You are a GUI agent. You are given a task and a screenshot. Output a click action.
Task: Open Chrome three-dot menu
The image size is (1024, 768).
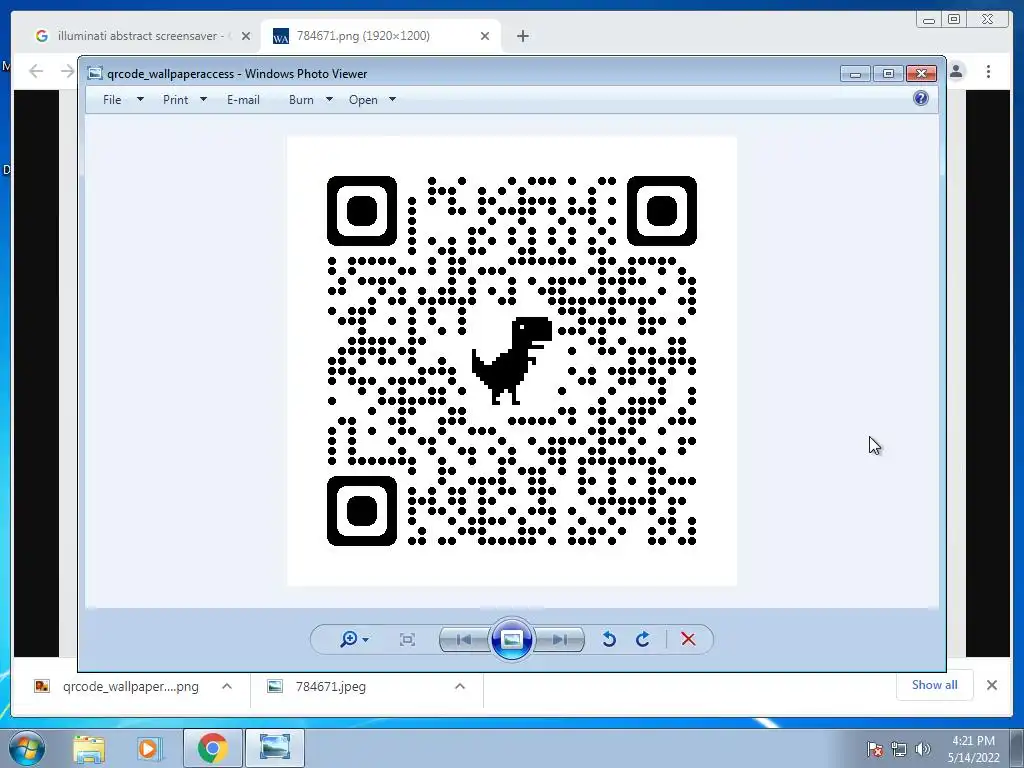pos(989,71)
